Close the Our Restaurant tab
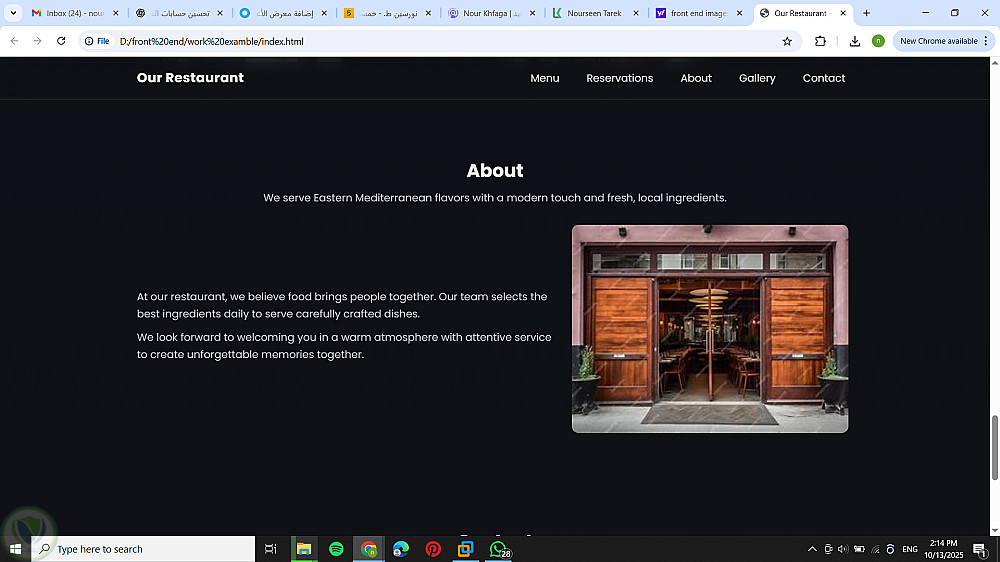Image resolution: width=1000 pixels, height=562 pixels. click(842, 13)
